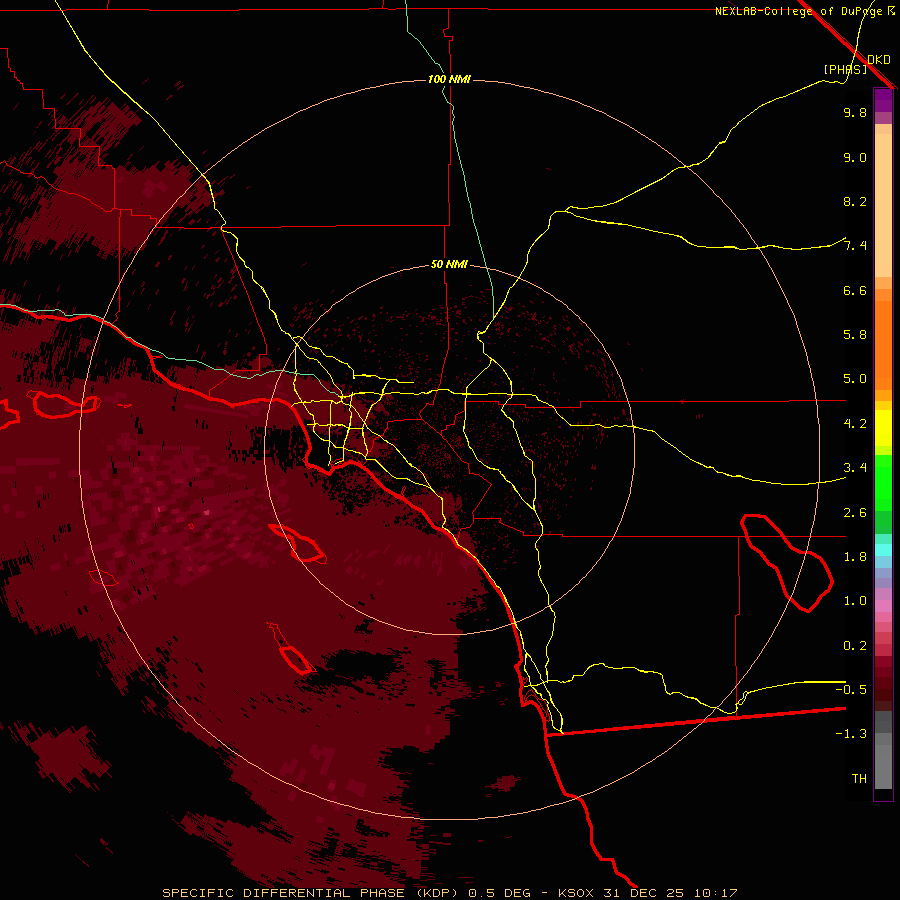Click the 0.2 color scale value
This screenshot has width=900, height=900.
point(855,646)
